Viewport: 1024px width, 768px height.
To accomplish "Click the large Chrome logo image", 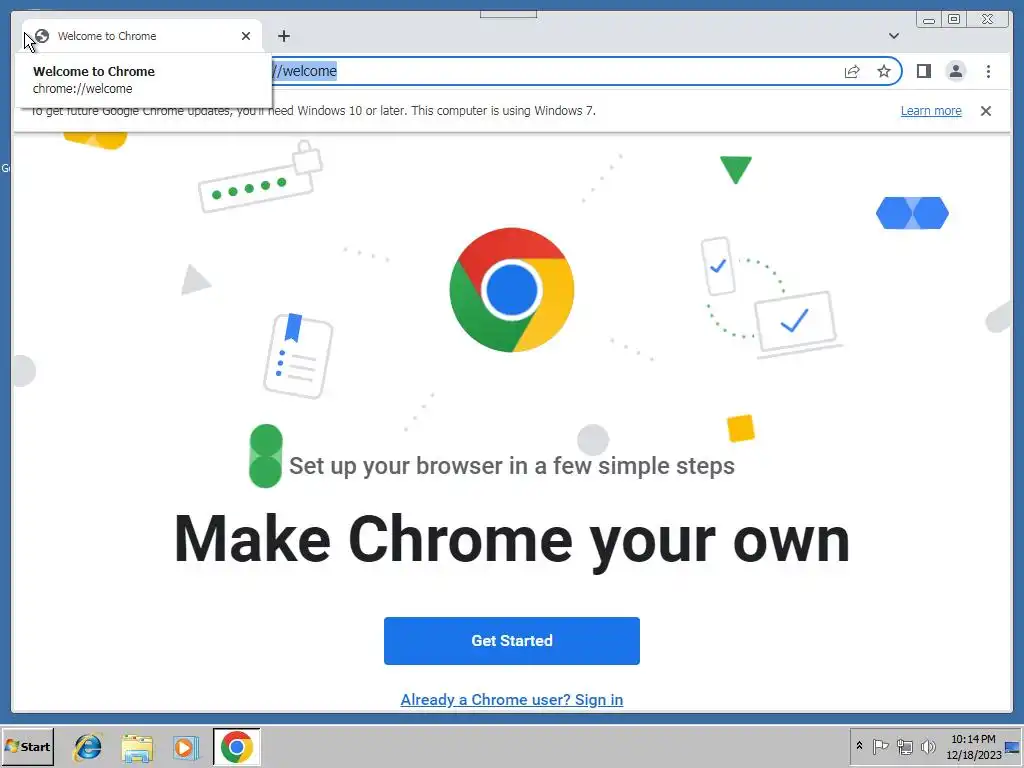I will (511, 290).
